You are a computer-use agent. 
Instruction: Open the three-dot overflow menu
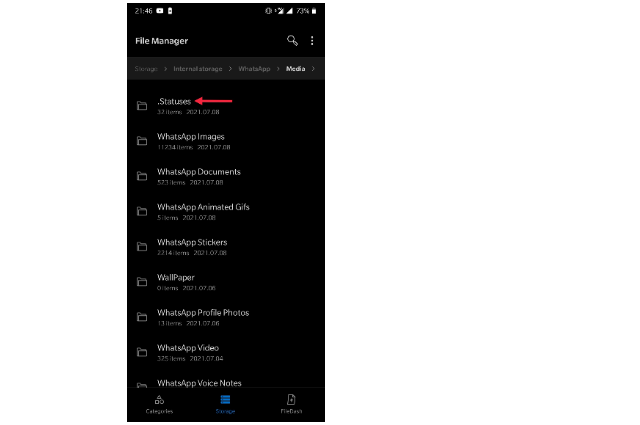point(312,40)
